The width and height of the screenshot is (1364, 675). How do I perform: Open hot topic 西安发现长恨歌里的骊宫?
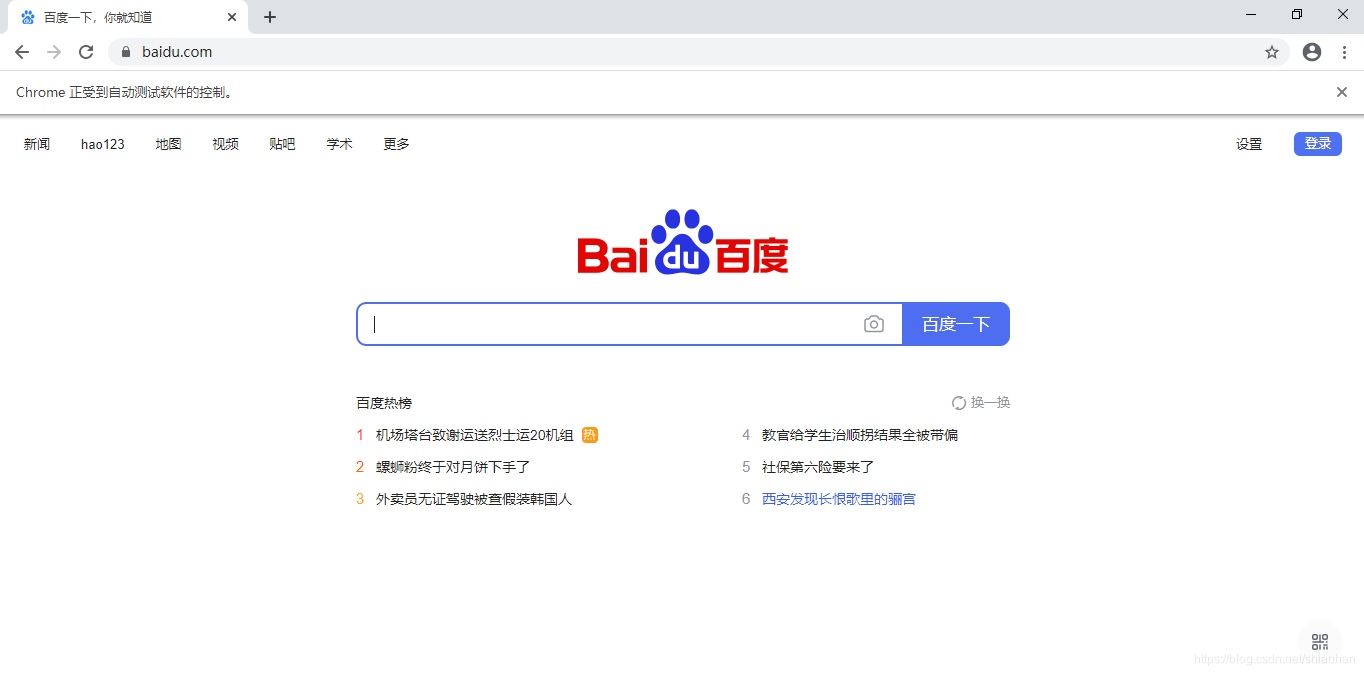point(839,499)
